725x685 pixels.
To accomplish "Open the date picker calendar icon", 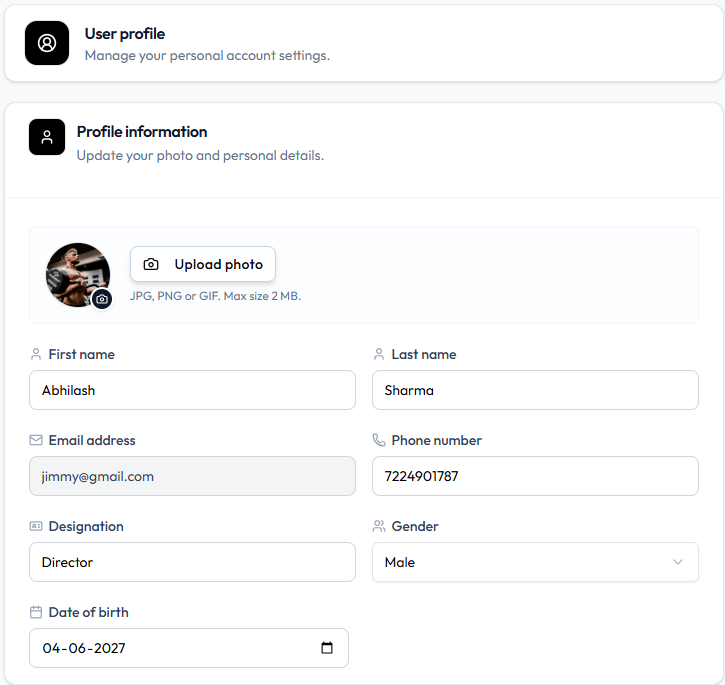I will tap(327, 648).
